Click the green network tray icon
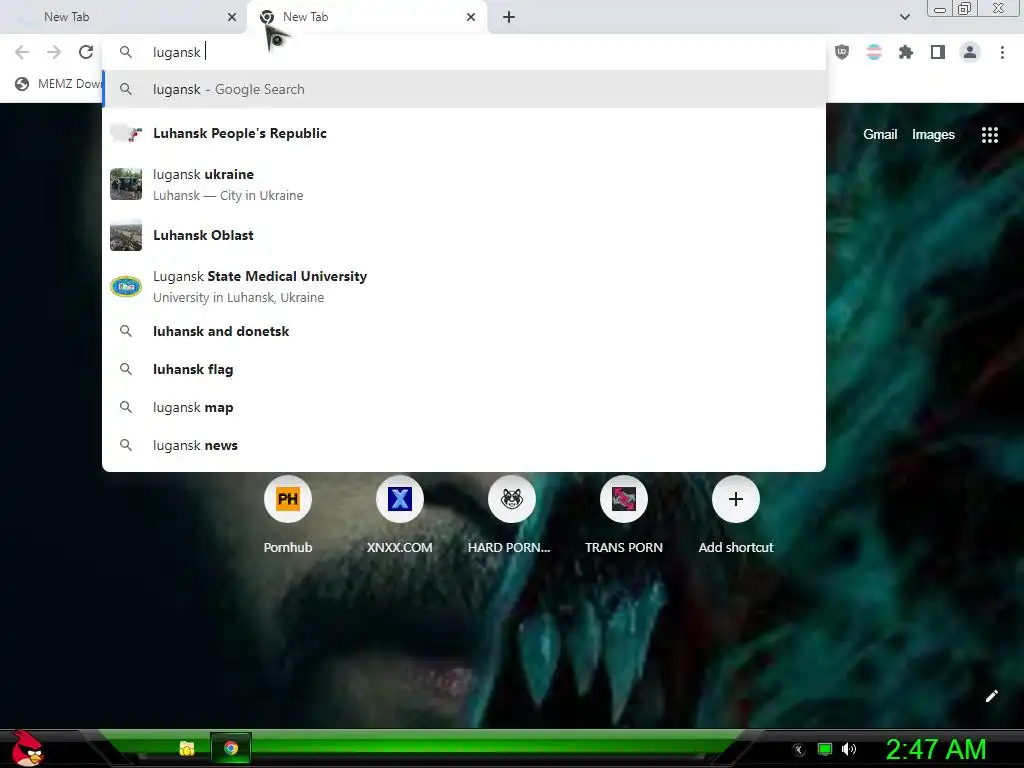 coord(825,749)
